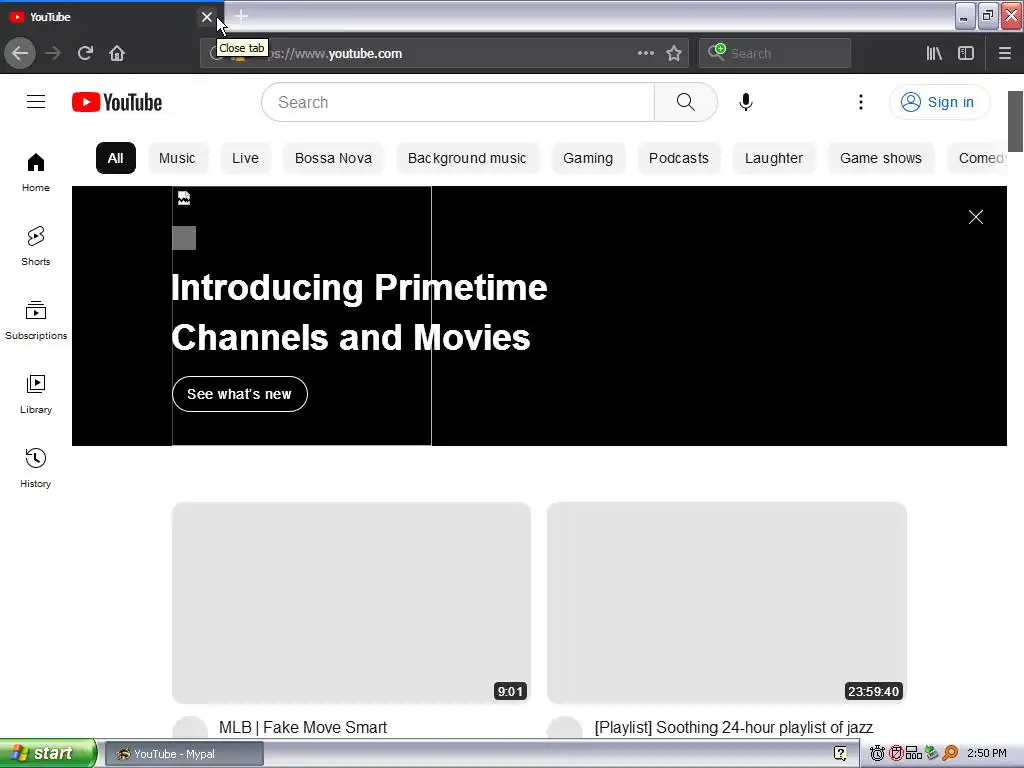1024x768 pixels.
Task: Select the All filter chip
Action: [x=116, y=158]
